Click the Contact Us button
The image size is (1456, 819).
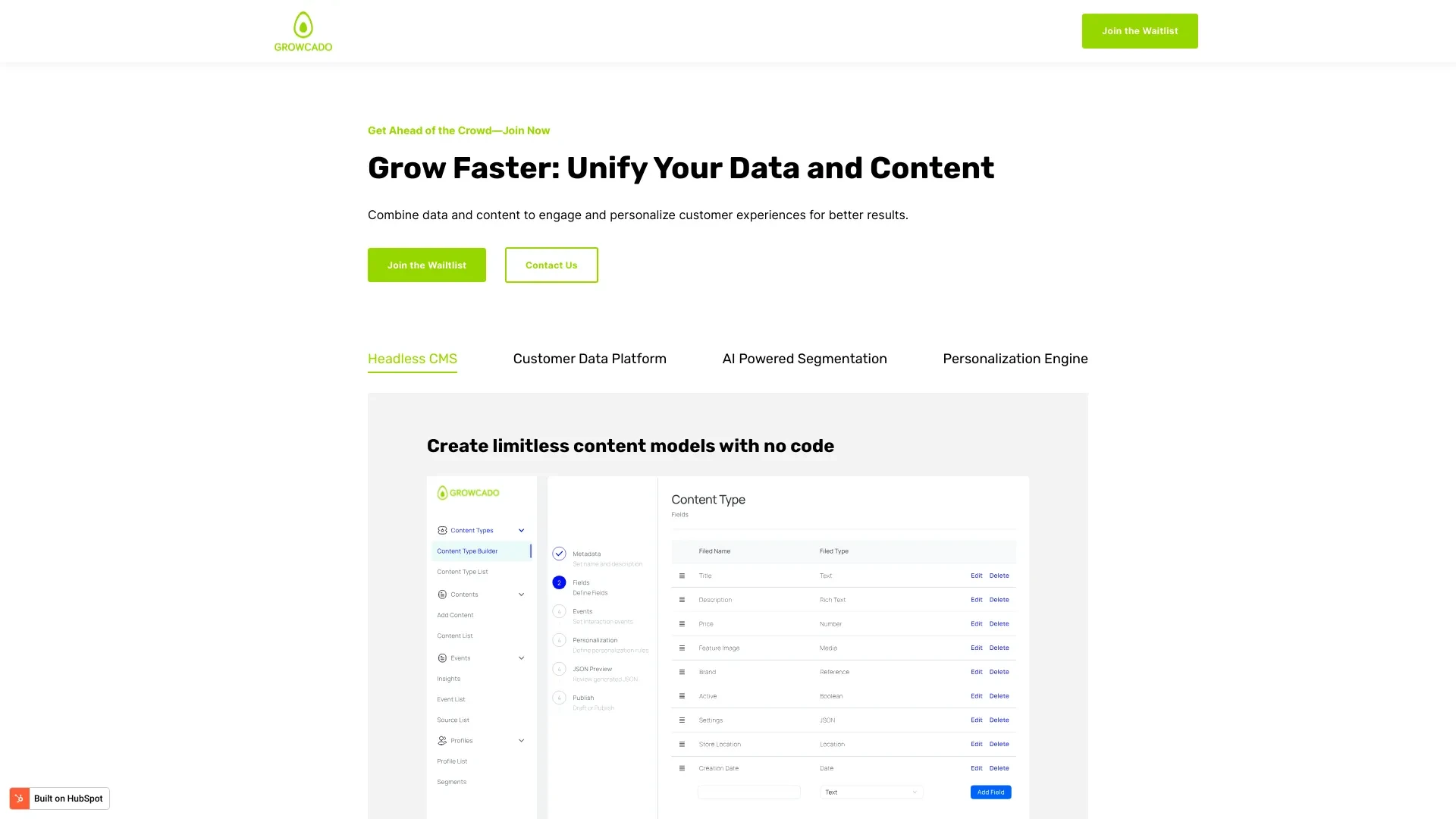click(551, 265)
